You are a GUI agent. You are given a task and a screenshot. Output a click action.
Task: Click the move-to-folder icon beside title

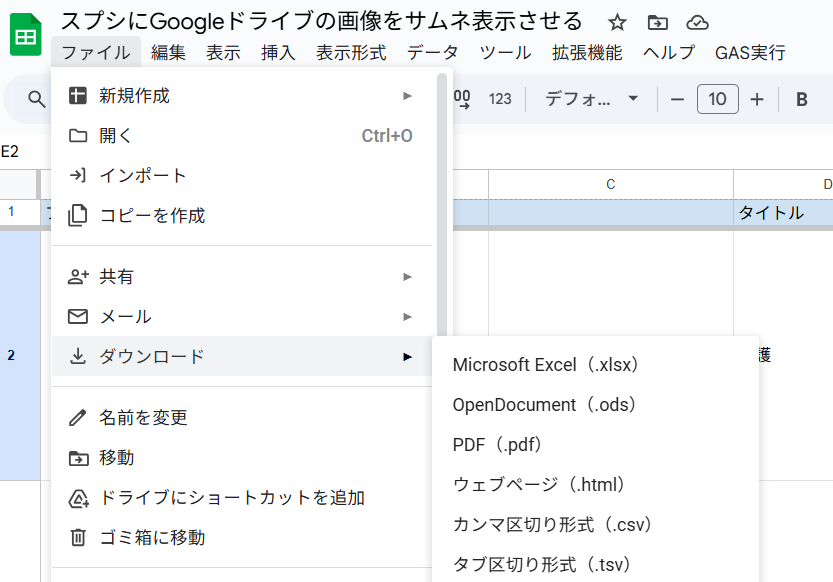click(x=657, y=22)
